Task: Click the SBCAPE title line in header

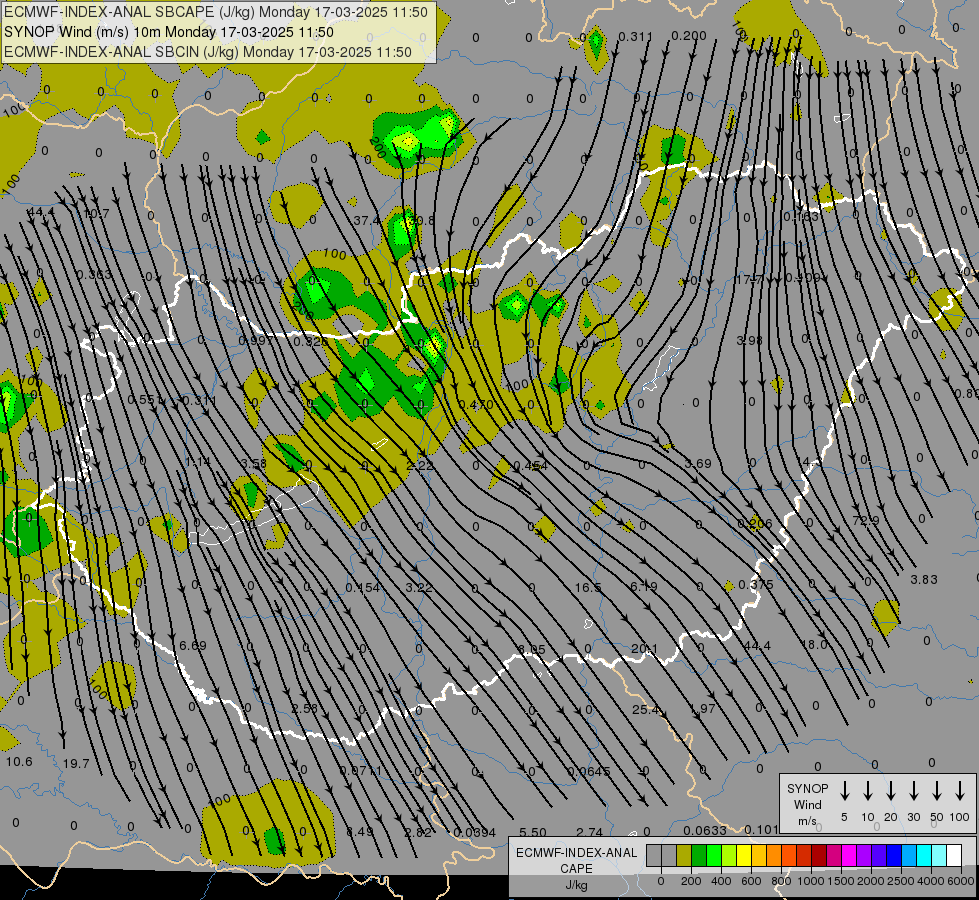Action: [x=216, y=12]
